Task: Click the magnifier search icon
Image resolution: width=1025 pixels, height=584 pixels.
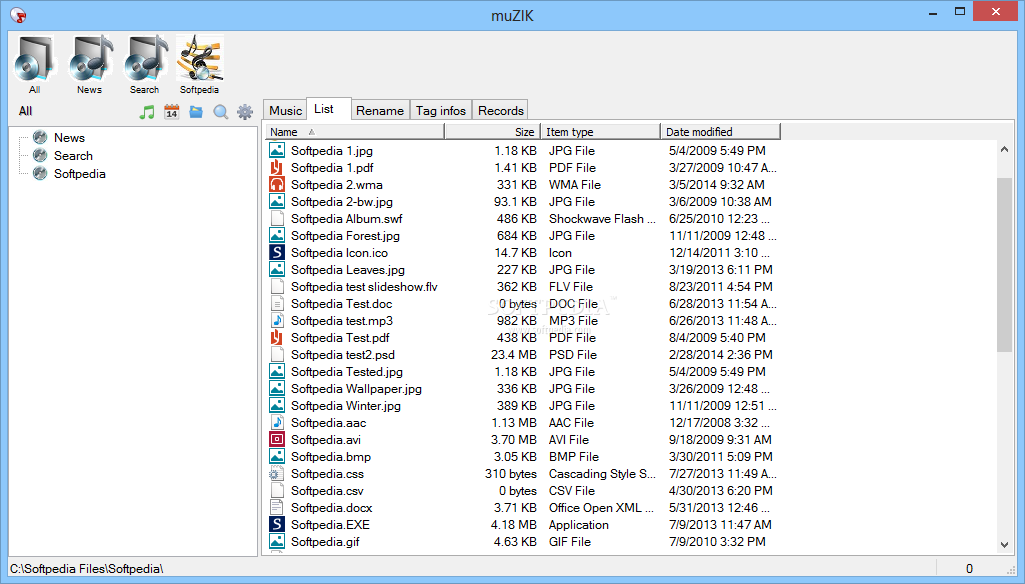Action: (x=221, y=112)
